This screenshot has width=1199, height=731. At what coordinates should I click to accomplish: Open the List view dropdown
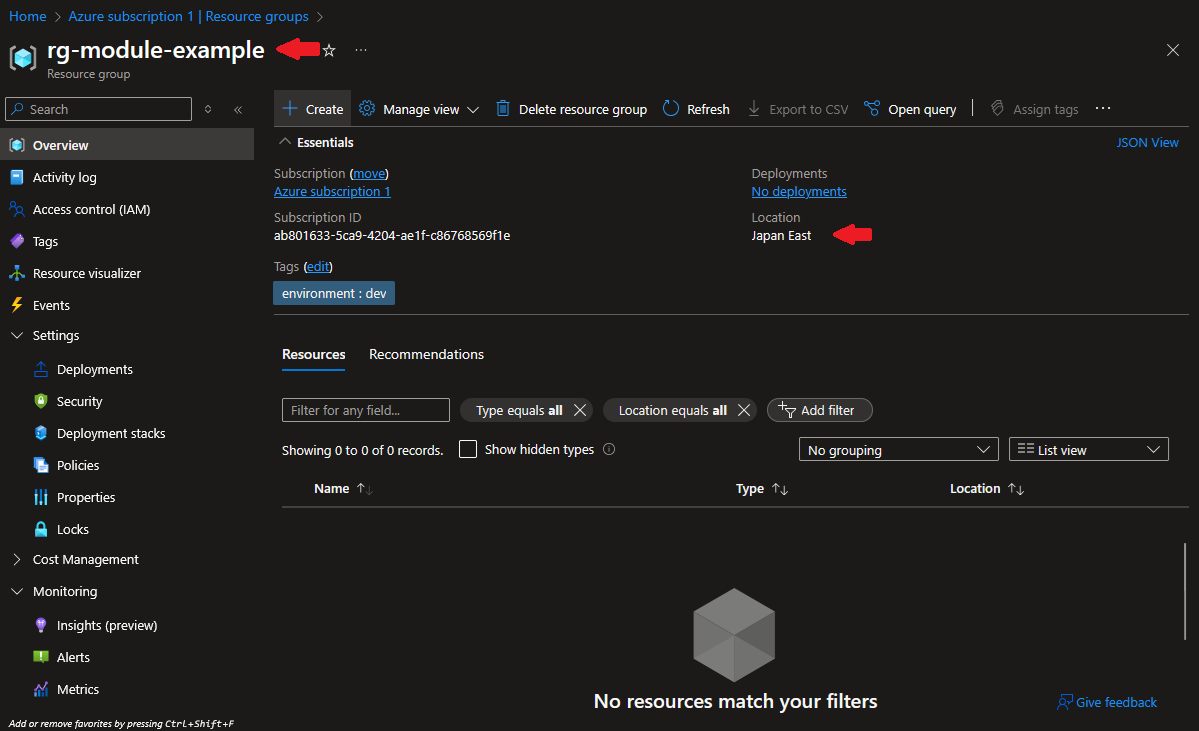(x=1089, y=450)
